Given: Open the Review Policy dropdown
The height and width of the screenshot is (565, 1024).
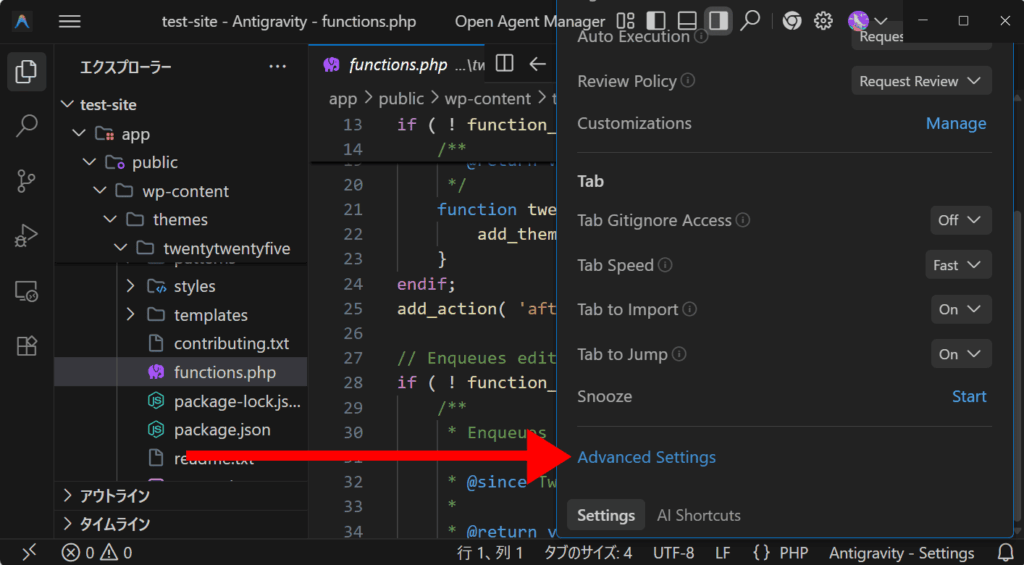Looking at the screenshot, I should click(921, 81).
